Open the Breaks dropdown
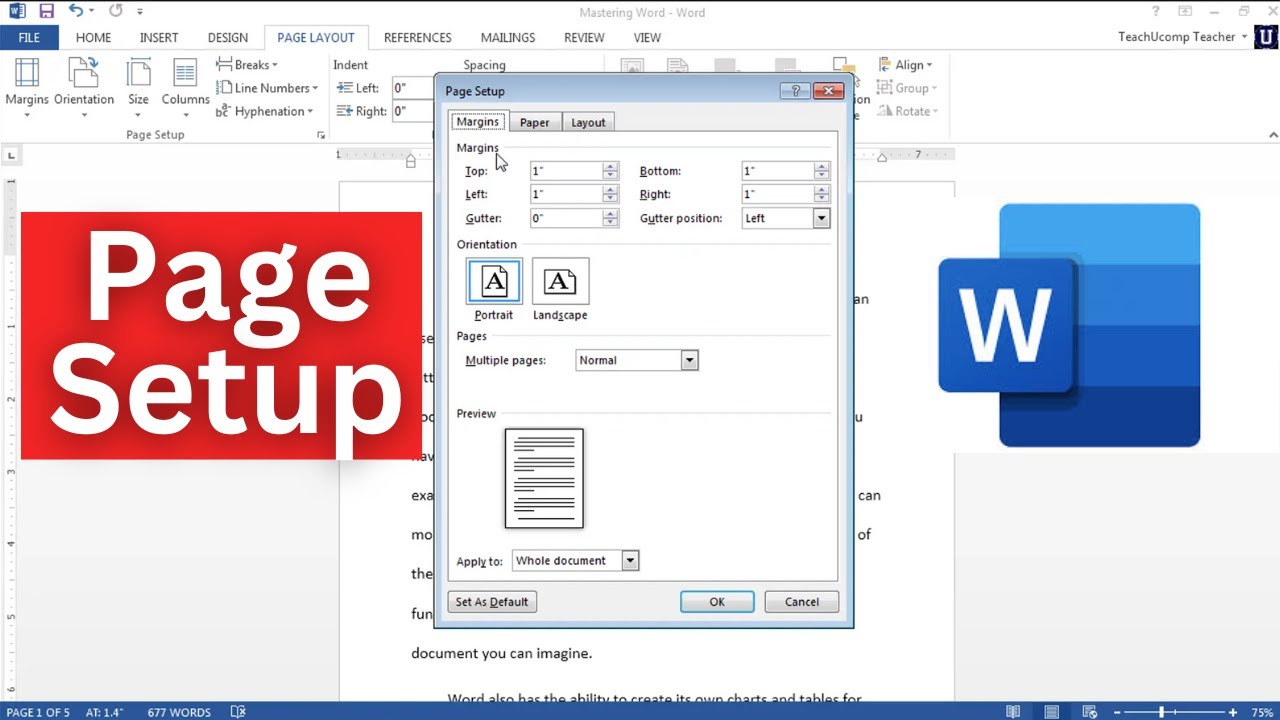Viewport: 1280px width, 720px height. (247, 65)
